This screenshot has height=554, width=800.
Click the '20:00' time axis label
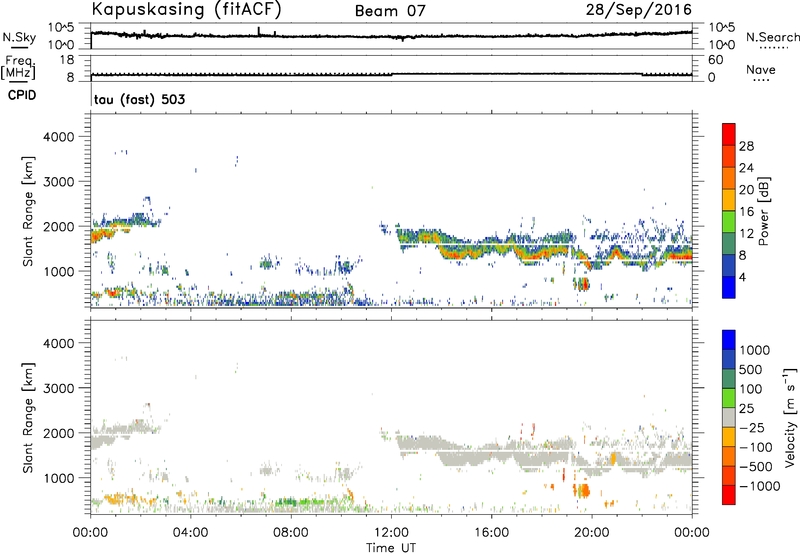pyautogui.click(x=592, y=533)
